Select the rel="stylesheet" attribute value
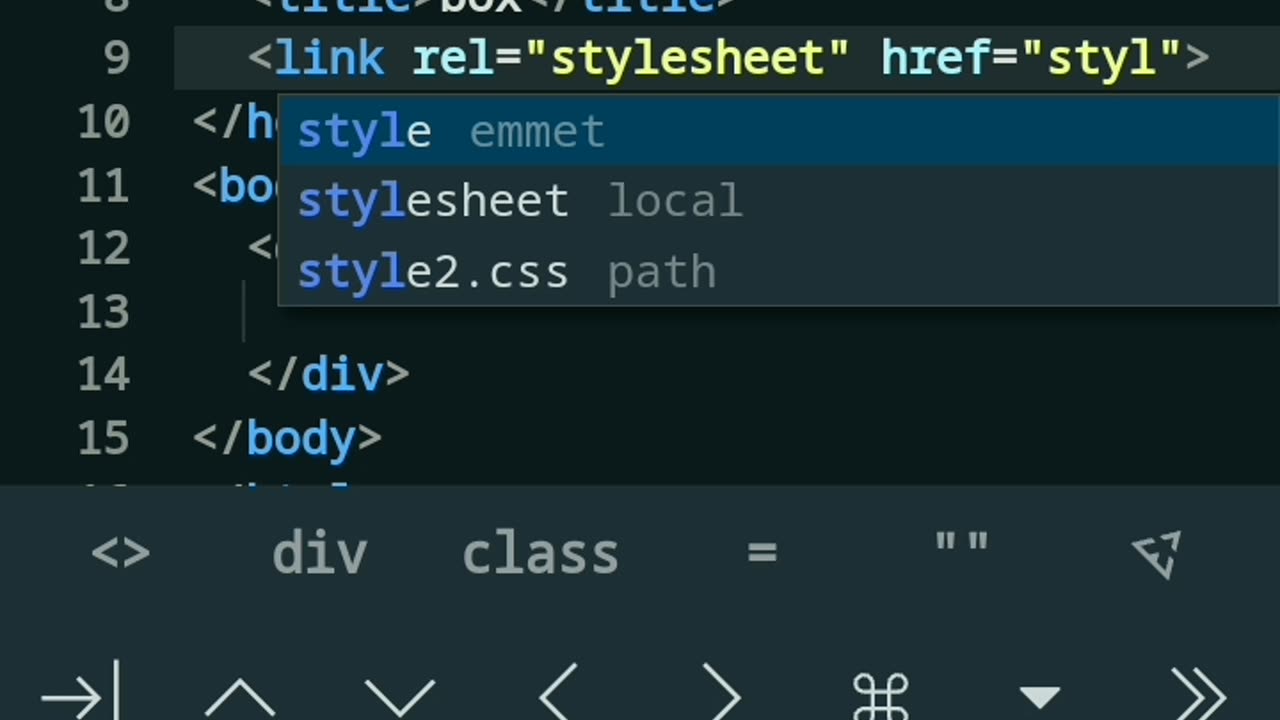 pyautogui.click(x=687, y=59)
